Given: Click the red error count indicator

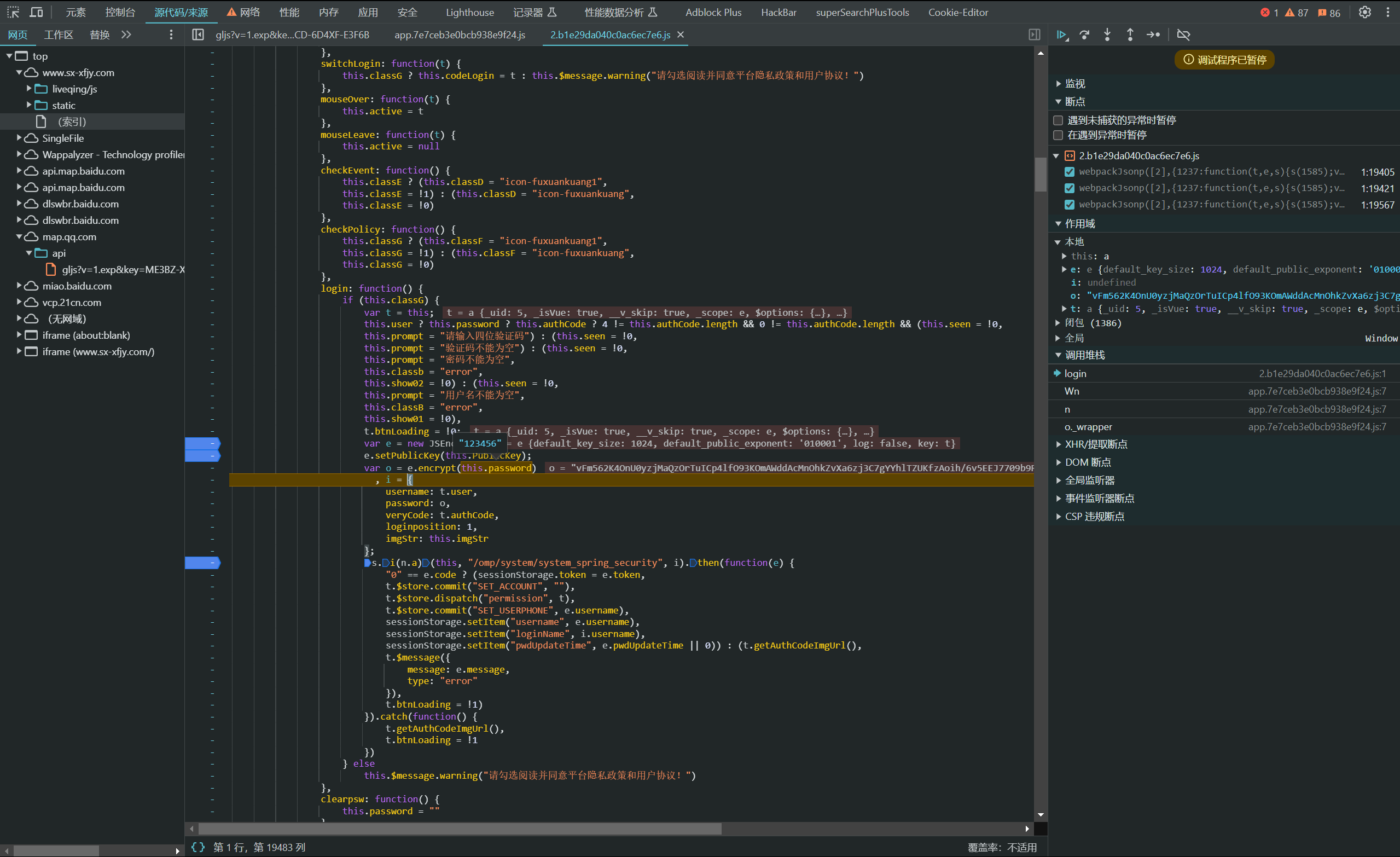Looking at the screenshot, I should point(1269,13).
